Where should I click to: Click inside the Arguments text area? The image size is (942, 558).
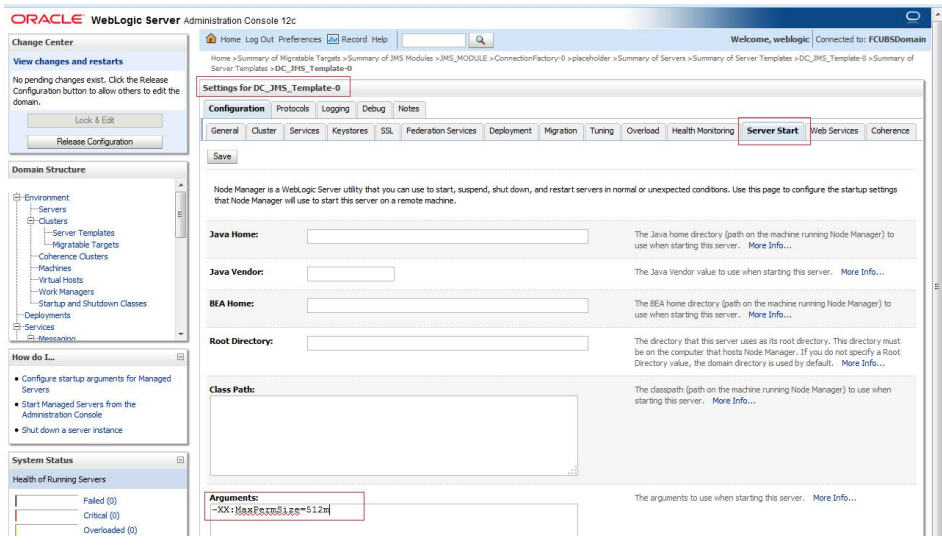[x=394, y=520]
